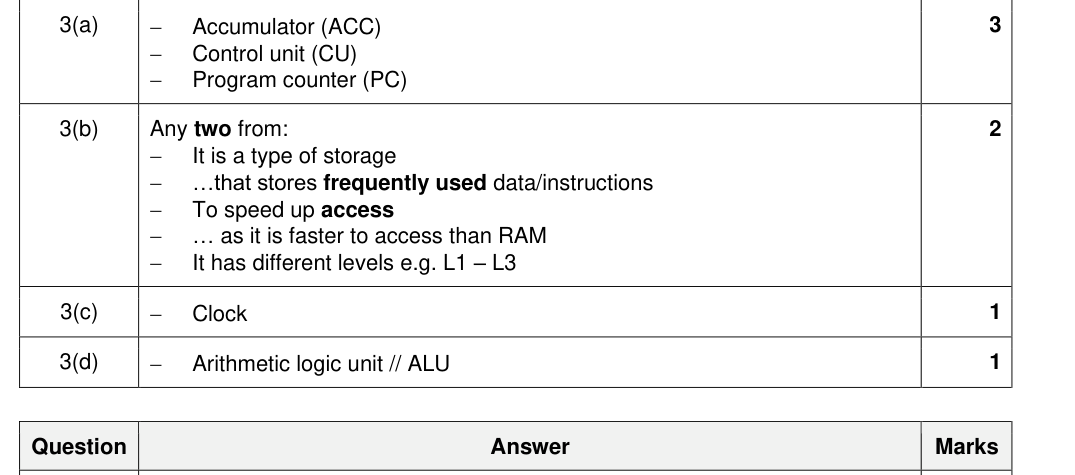
Task: Click the 'Clock' answer
Action: [219, 314]
